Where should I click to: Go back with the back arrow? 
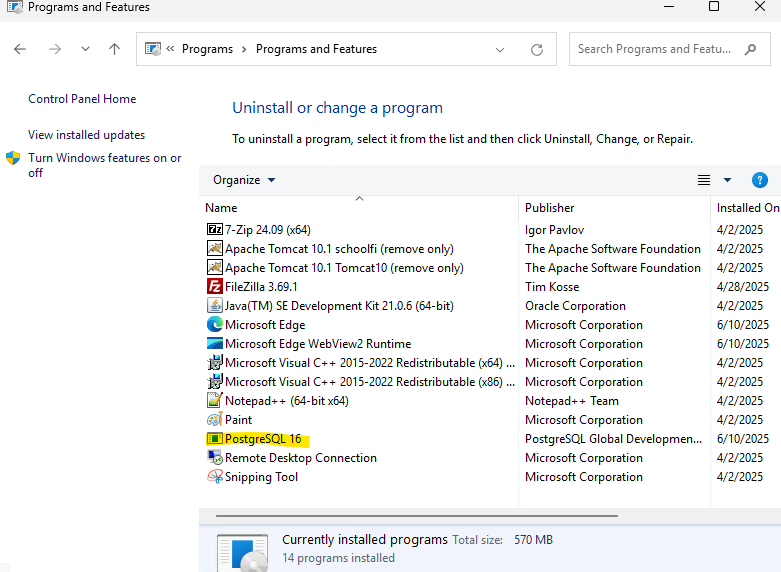(x=20, y=49)
